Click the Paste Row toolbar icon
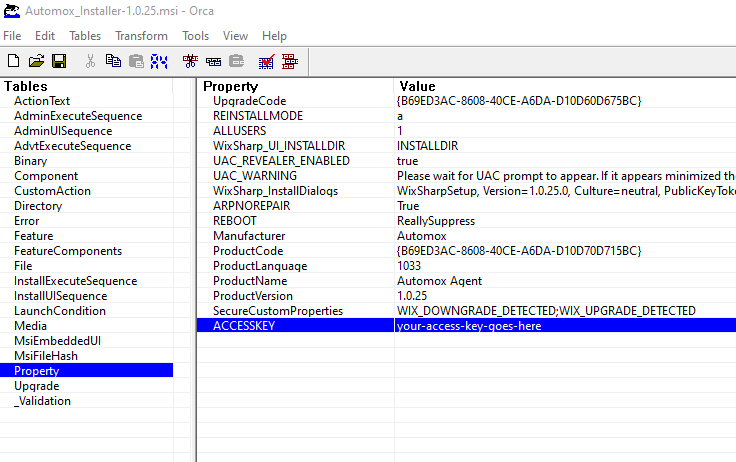The height and width of the screenshot is (462, 736). (237, 61)
